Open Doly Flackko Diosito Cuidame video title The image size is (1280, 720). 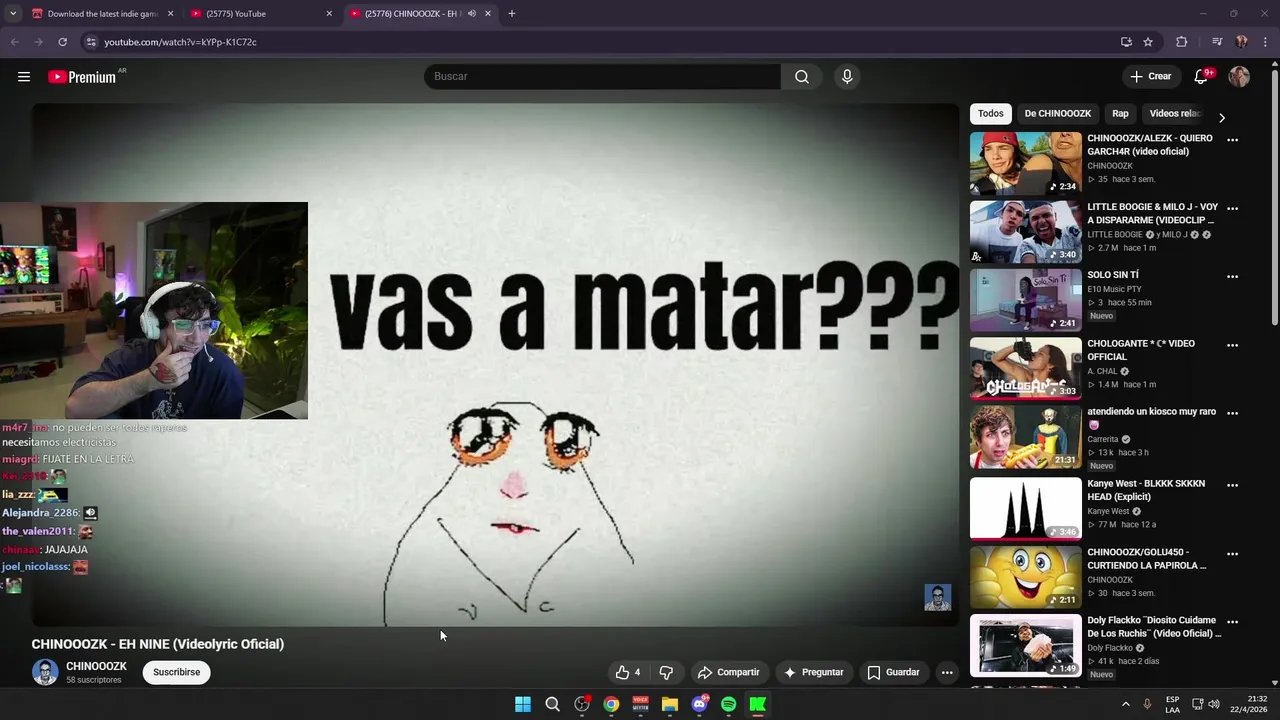pos(1154,627)
